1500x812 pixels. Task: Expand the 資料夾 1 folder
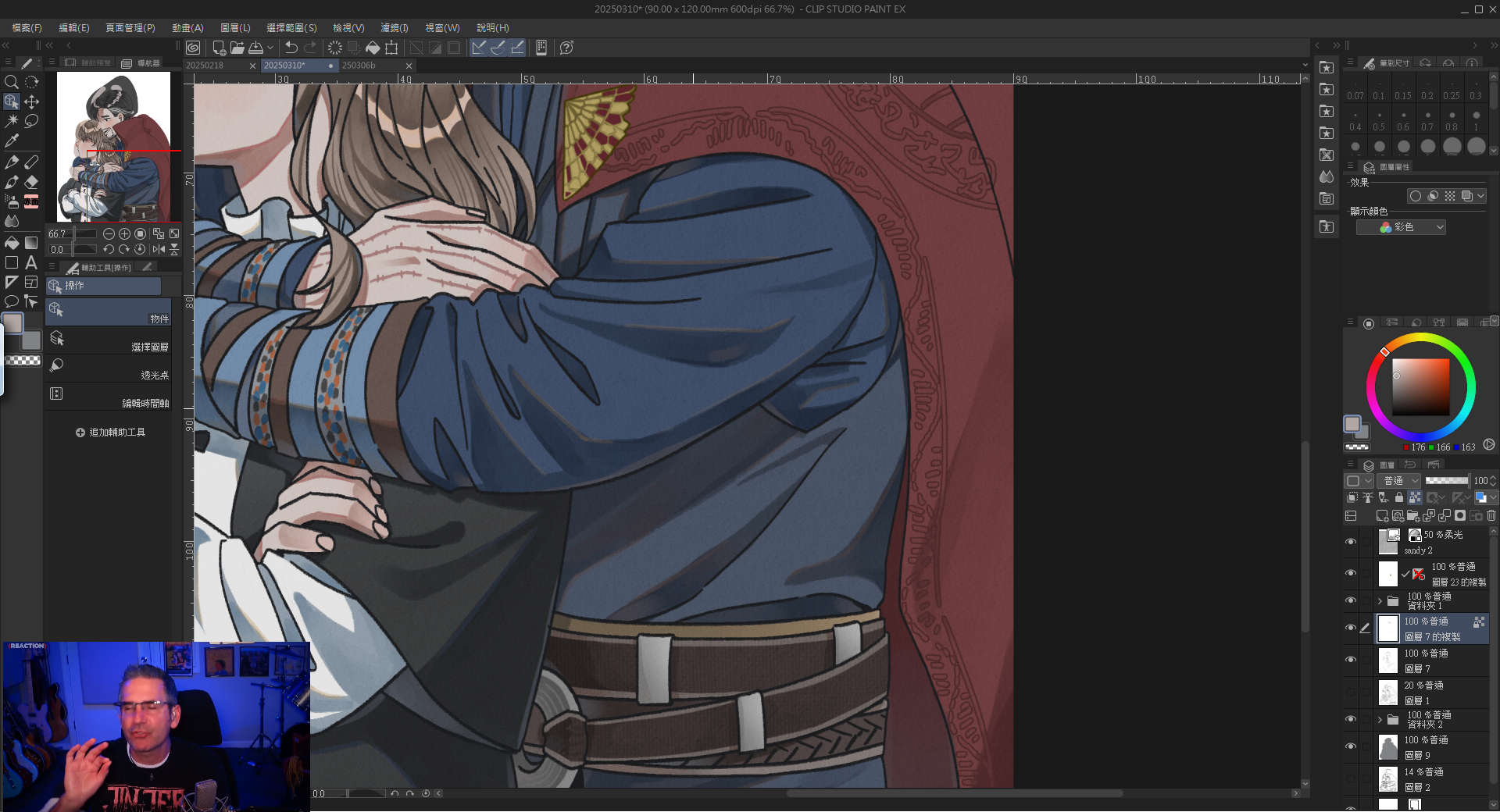point(1380,600)
